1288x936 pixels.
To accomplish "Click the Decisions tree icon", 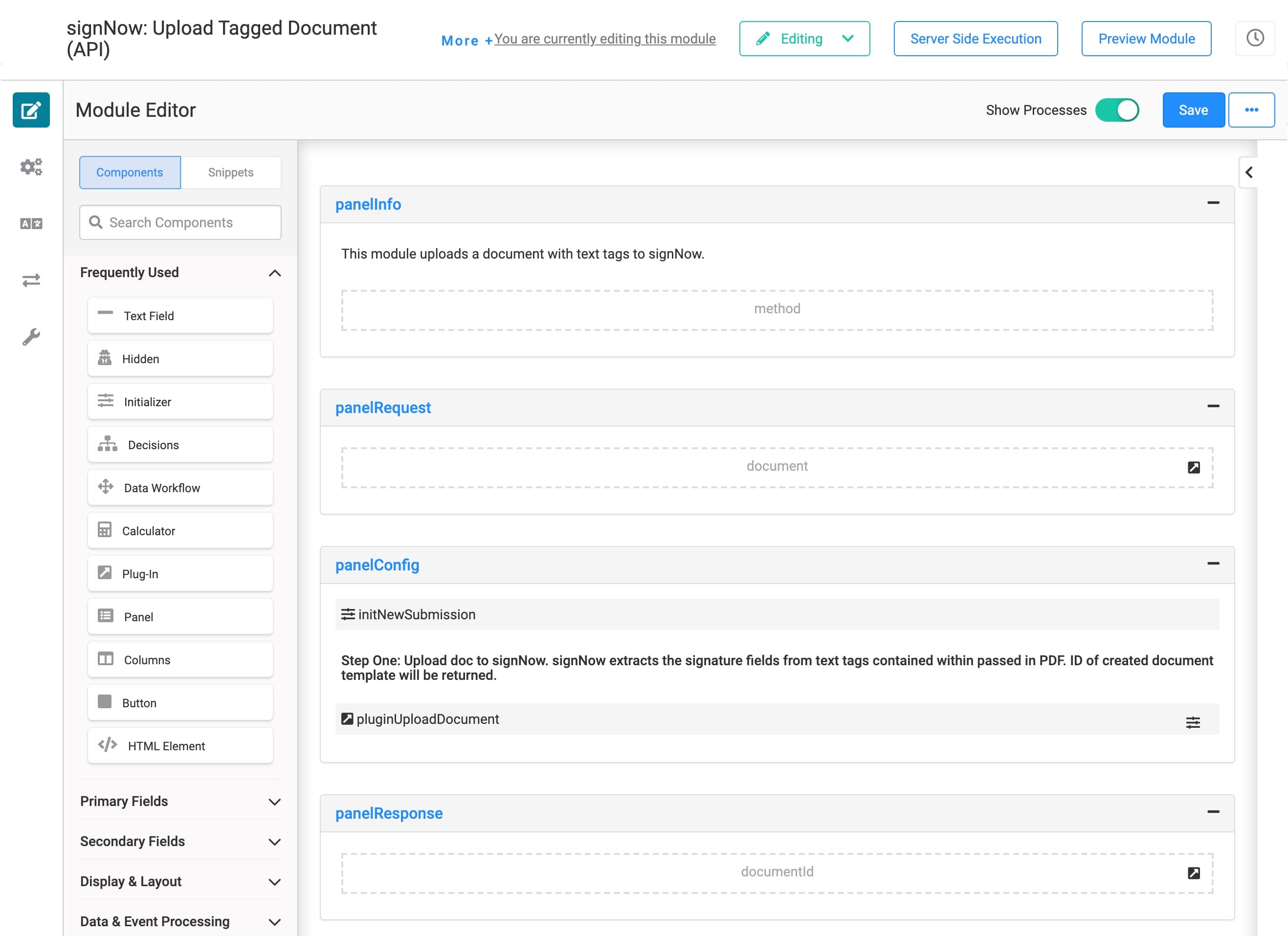I will [x=108, y=444].
